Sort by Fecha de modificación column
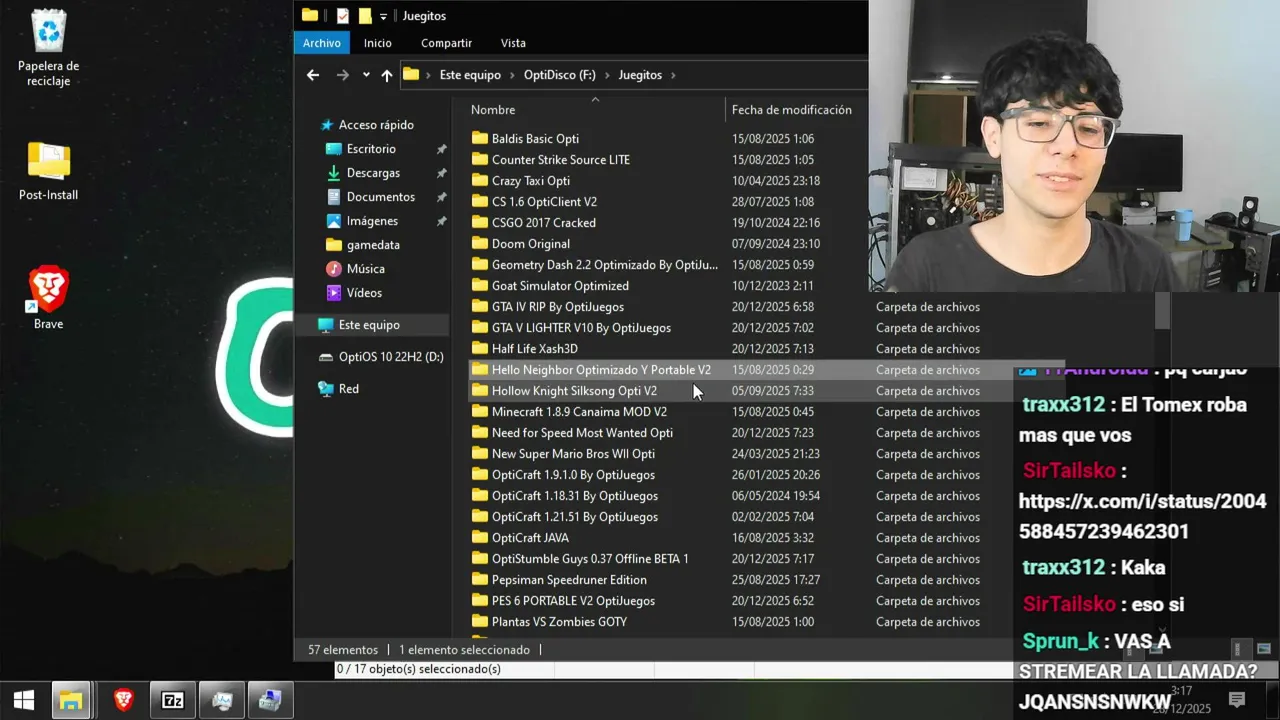 click(x=792, y=110)
